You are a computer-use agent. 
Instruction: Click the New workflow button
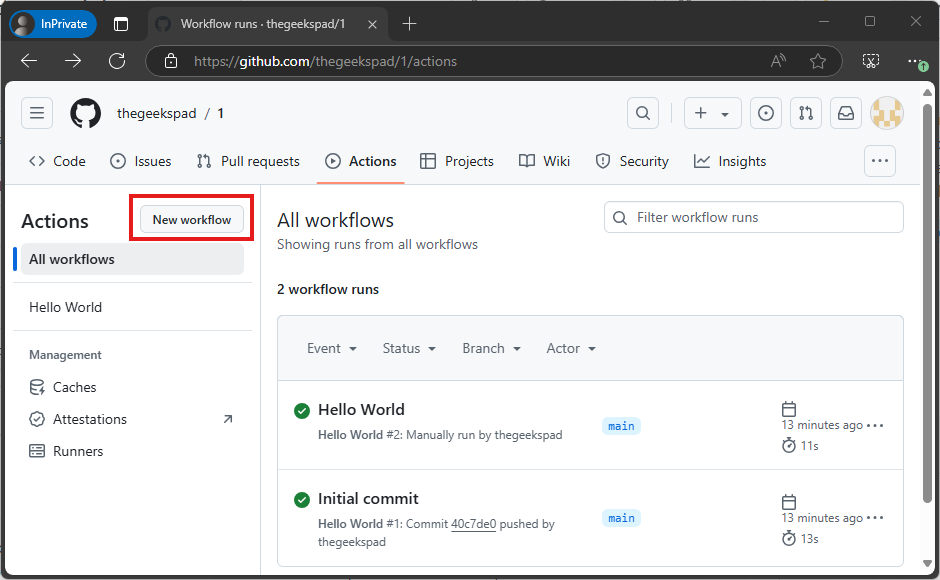(192, 220)
